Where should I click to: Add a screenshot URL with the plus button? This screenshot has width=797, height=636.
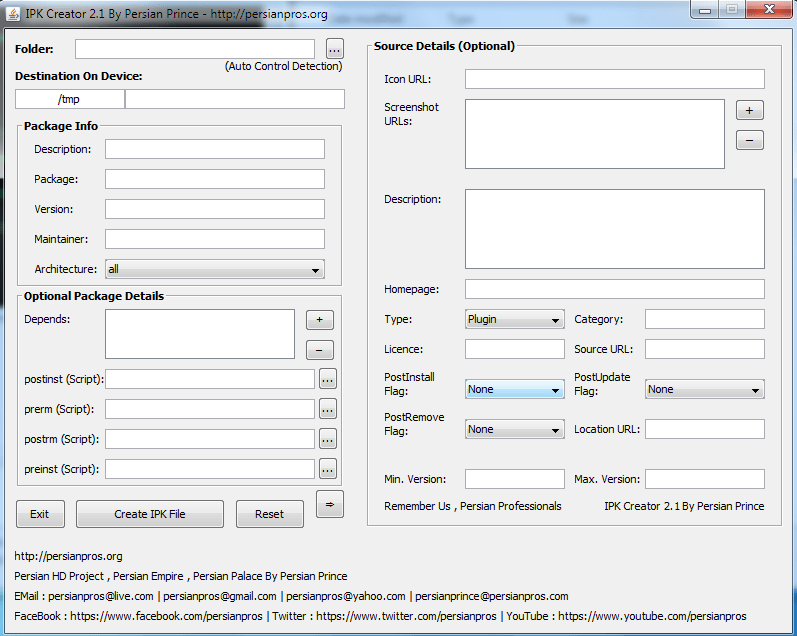coord(749,110)
